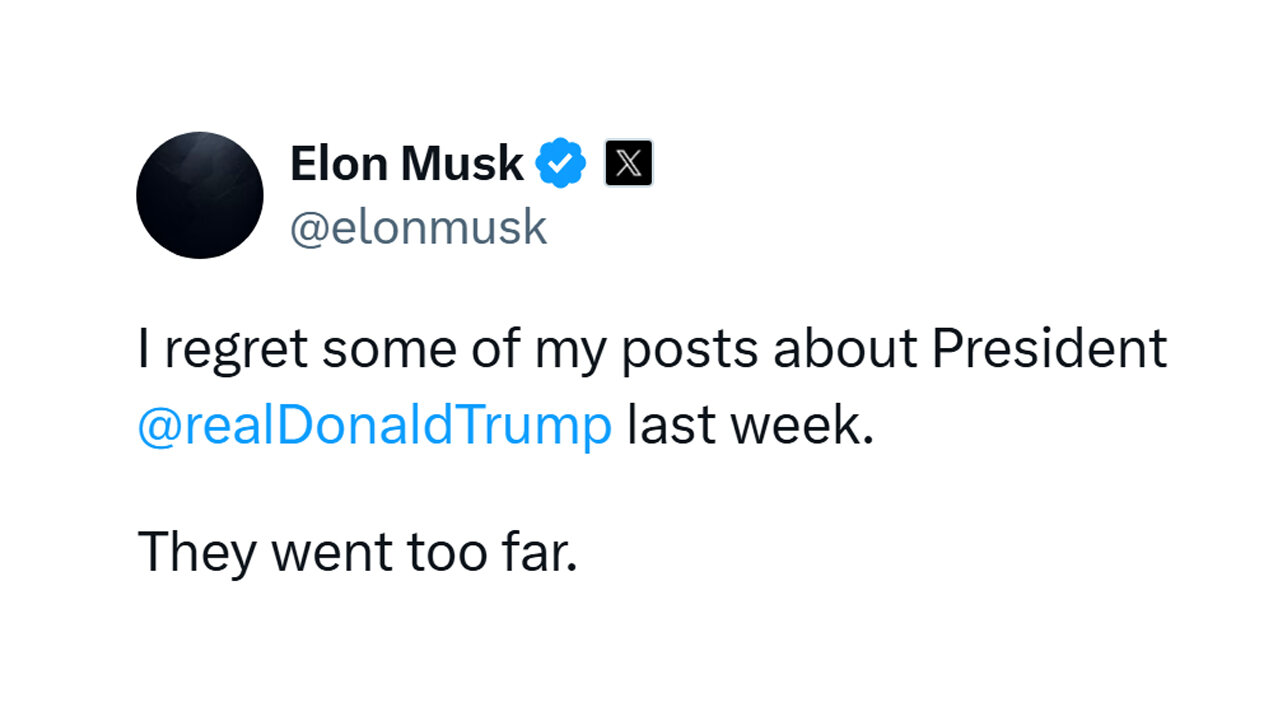Click the word "They" in the last line
The image size is (1280, 720).
point(195,553)
